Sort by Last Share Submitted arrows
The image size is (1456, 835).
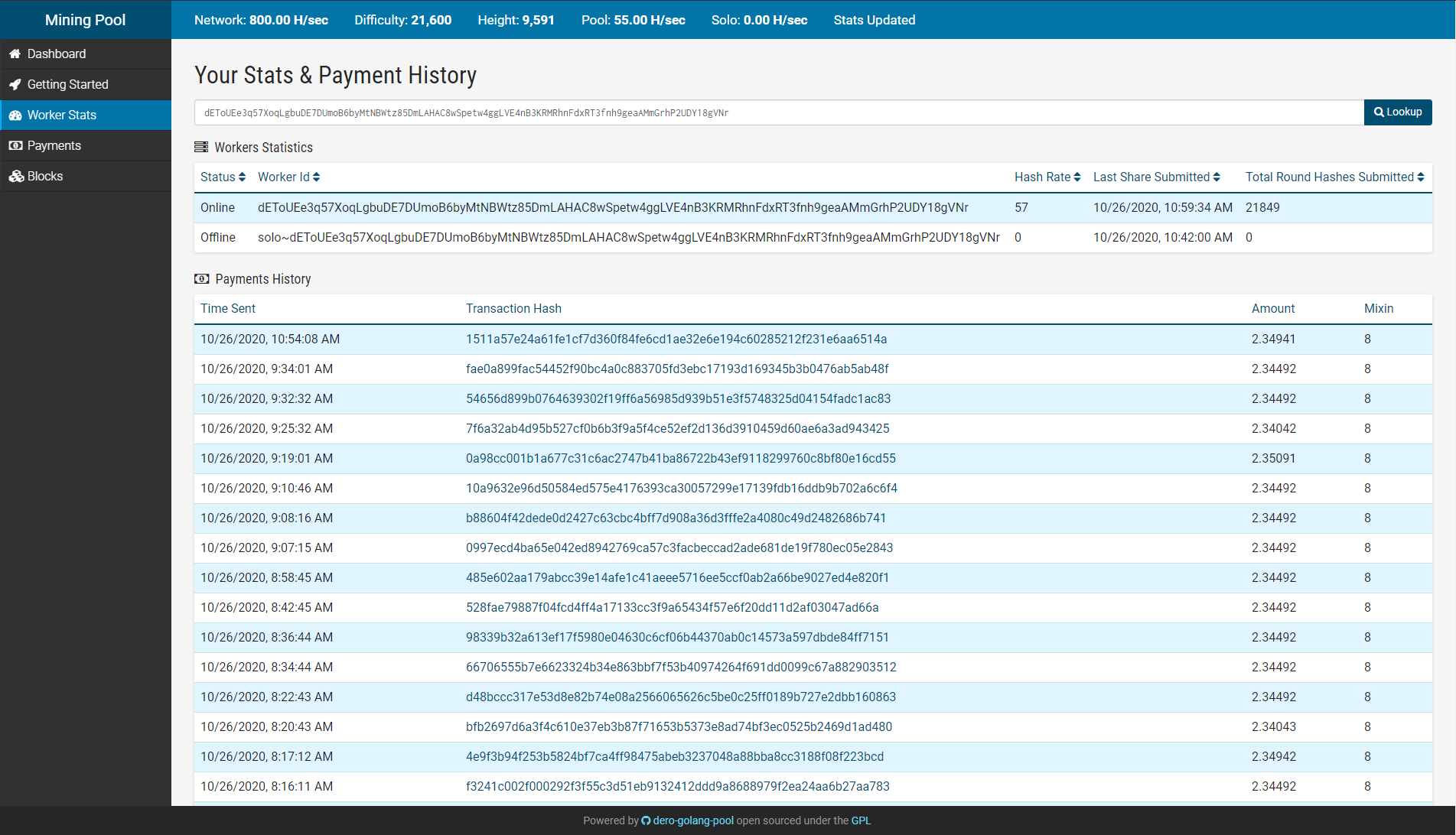click(x=1217, y=177)
